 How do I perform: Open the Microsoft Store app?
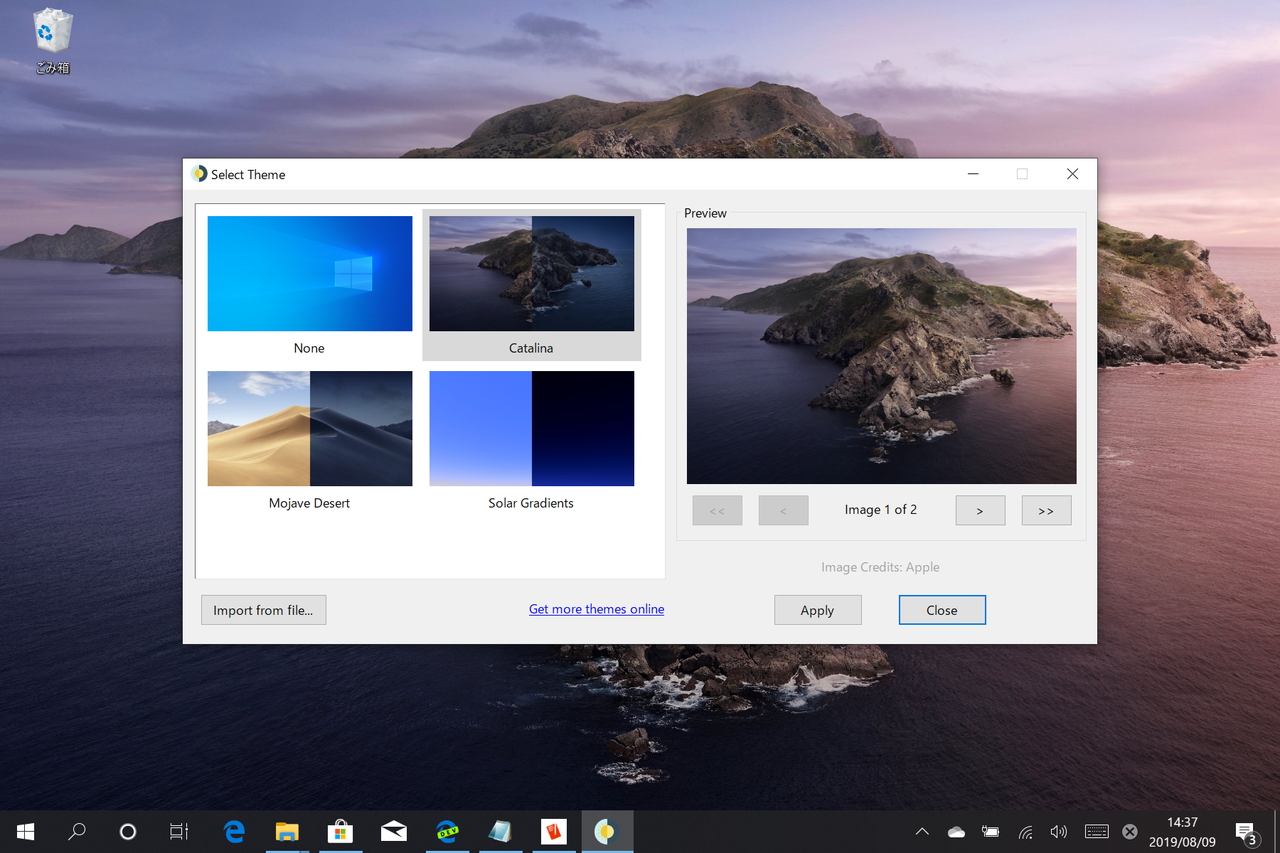tap(340, 831)
